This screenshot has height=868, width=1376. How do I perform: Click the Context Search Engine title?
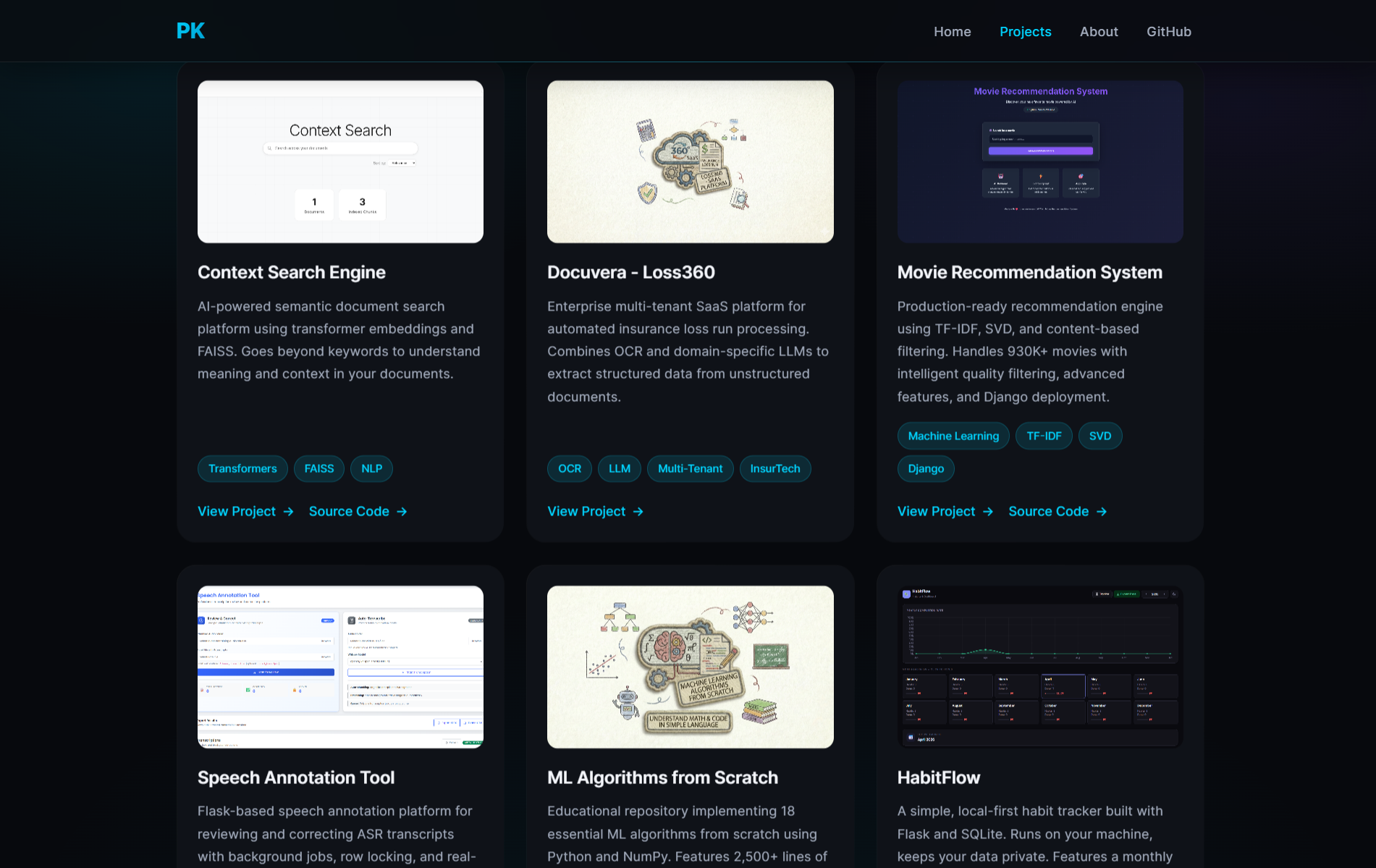pos(292,272)
